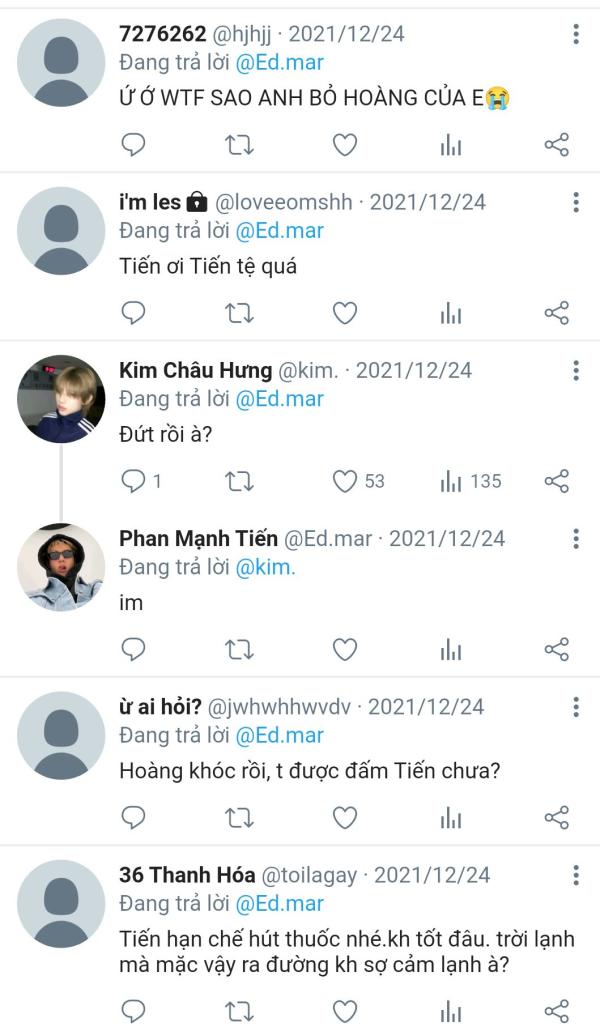Reply to the "ừ ai hỏi?" tweet

(x=134, y=817)
